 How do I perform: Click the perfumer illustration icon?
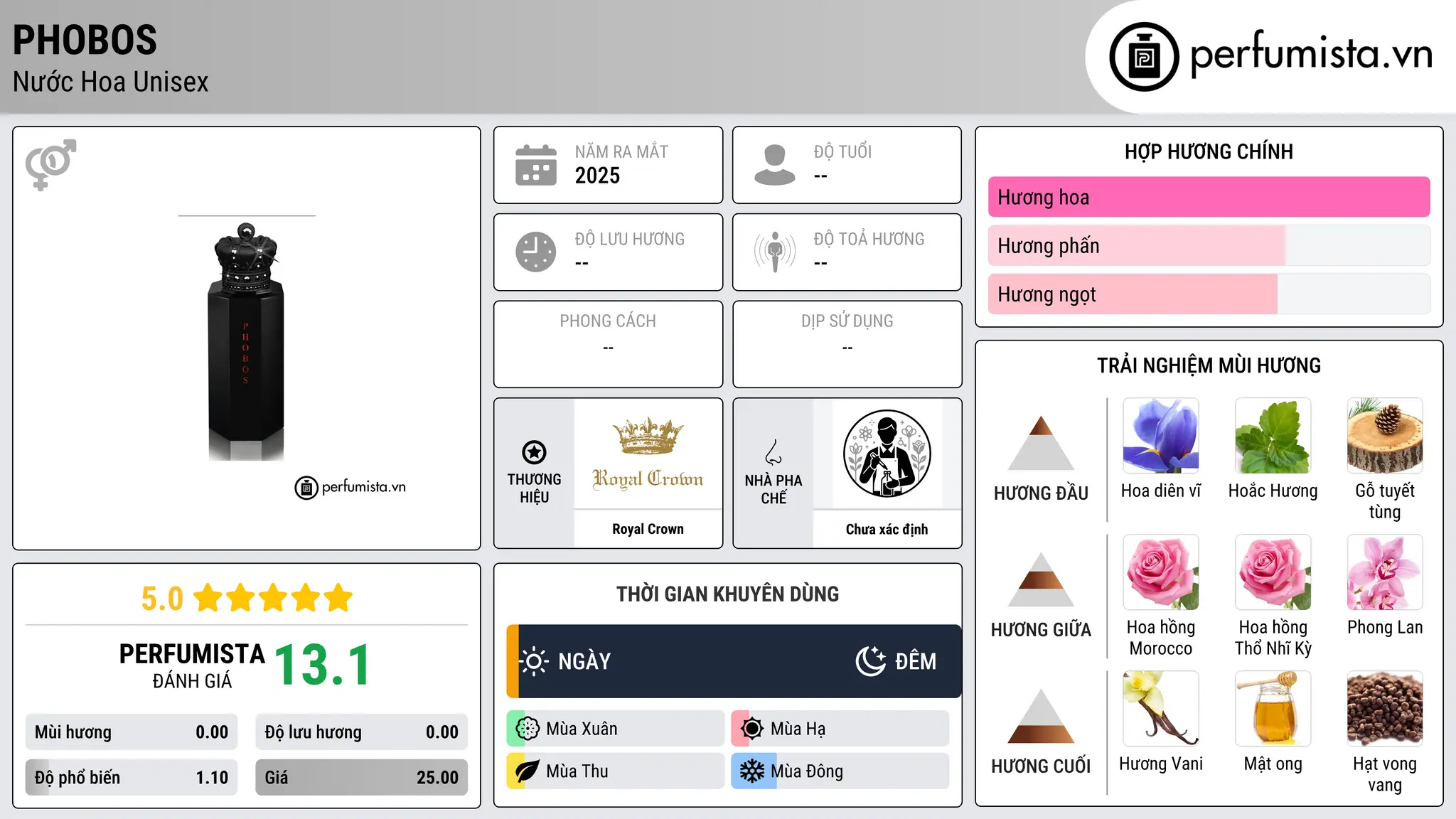point(887,454)
